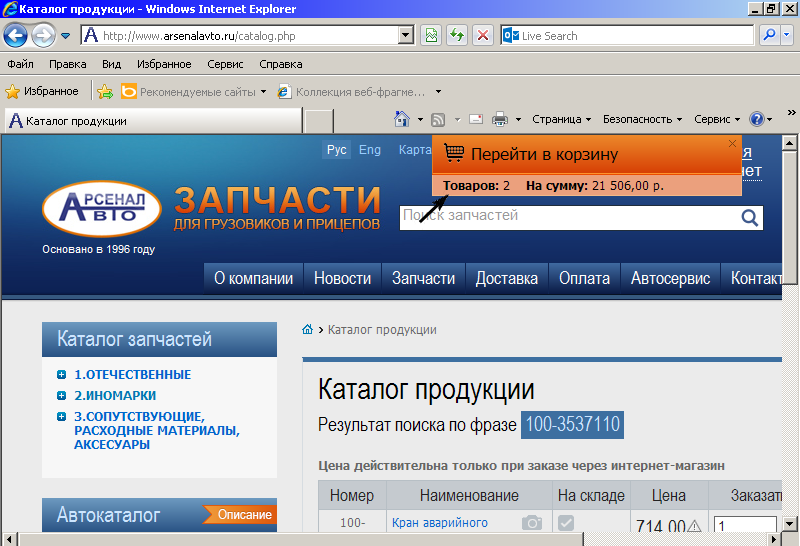The height and width of the screenshot is (546, 800).
Task: Click the RSS feeds icon
Action: (438, 120)
